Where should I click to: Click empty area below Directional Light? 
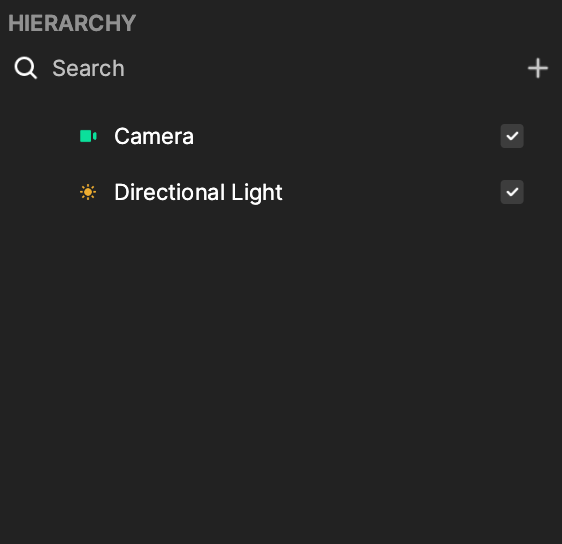tap(281, 358)
